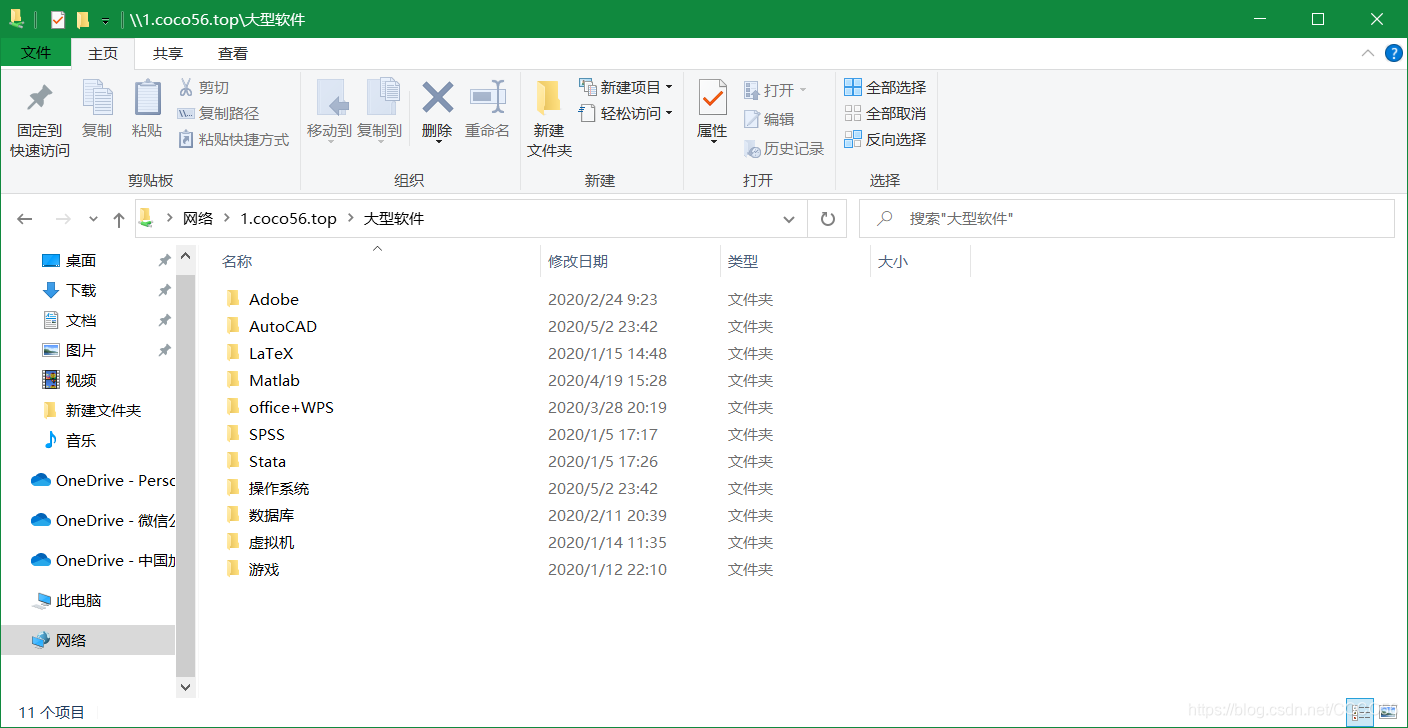Expand the Delete button dropdown arrow

tap(438, 142)
